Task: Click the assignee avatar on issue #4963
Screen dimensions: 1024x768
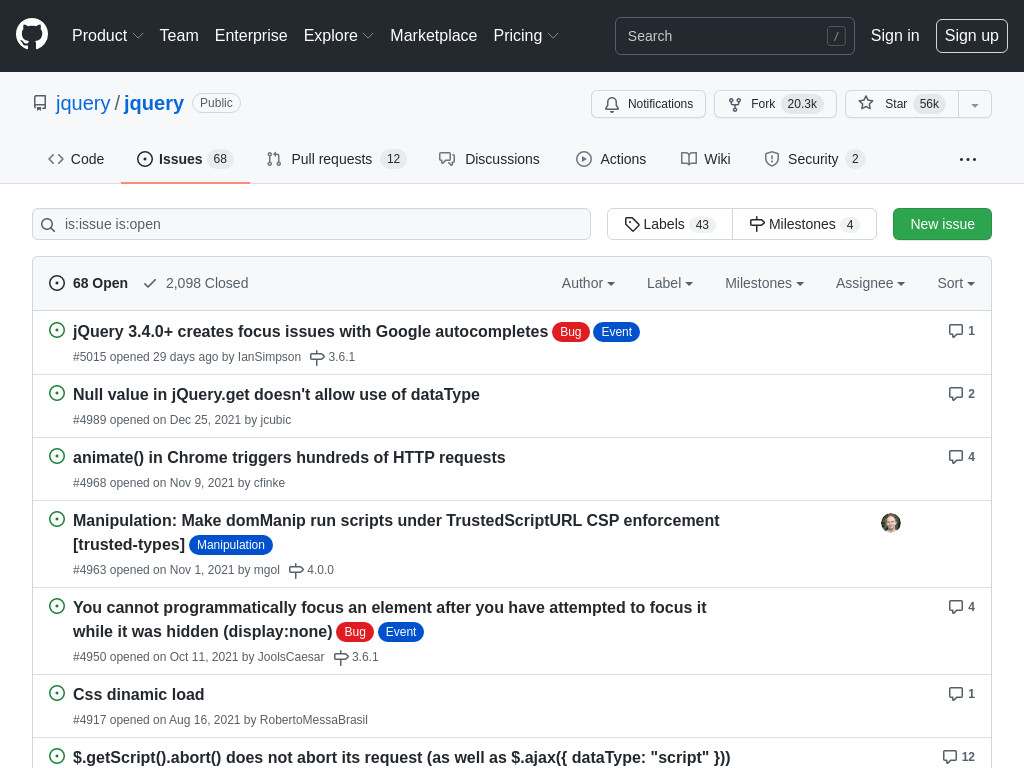Action: tap(891, 522)
